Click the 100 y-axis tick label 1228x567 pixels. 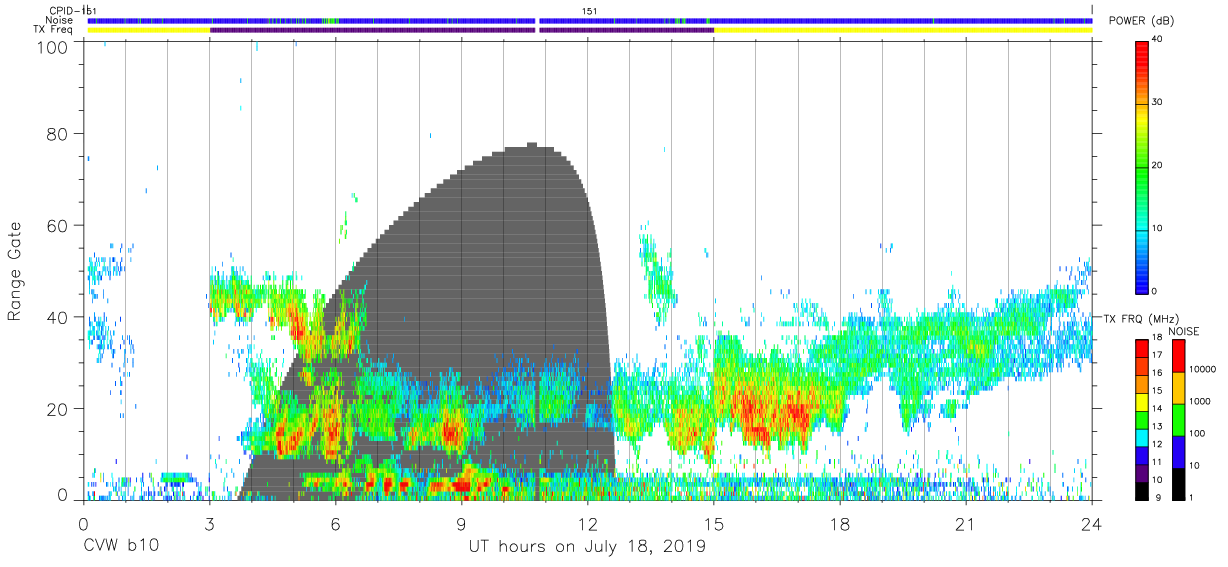point(52,47)
